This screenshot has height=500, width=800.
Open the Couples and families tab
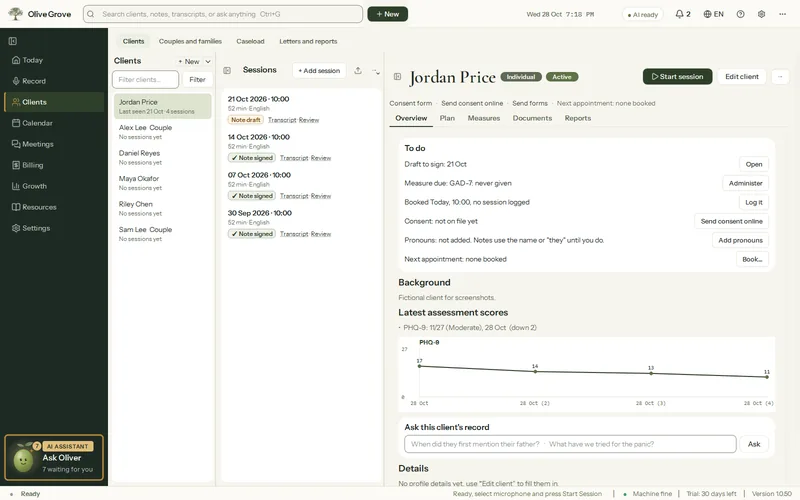(x=190, y=41)
